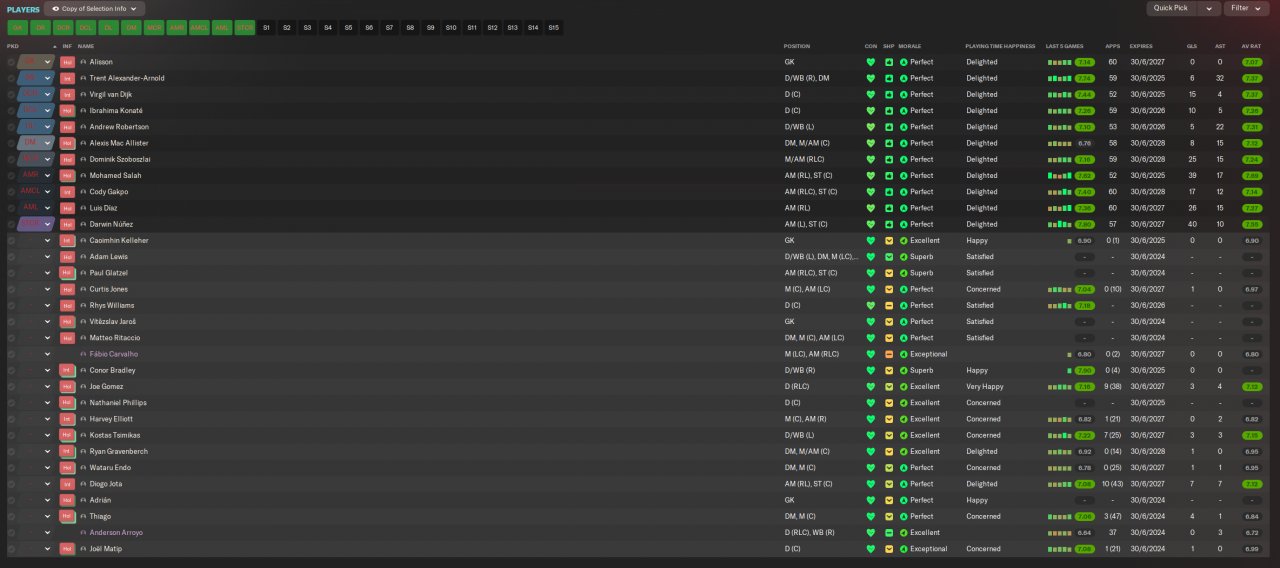Select the S8 substitute tab
The width and height of the screenshot is (1280, 568).
pos(410,28)
